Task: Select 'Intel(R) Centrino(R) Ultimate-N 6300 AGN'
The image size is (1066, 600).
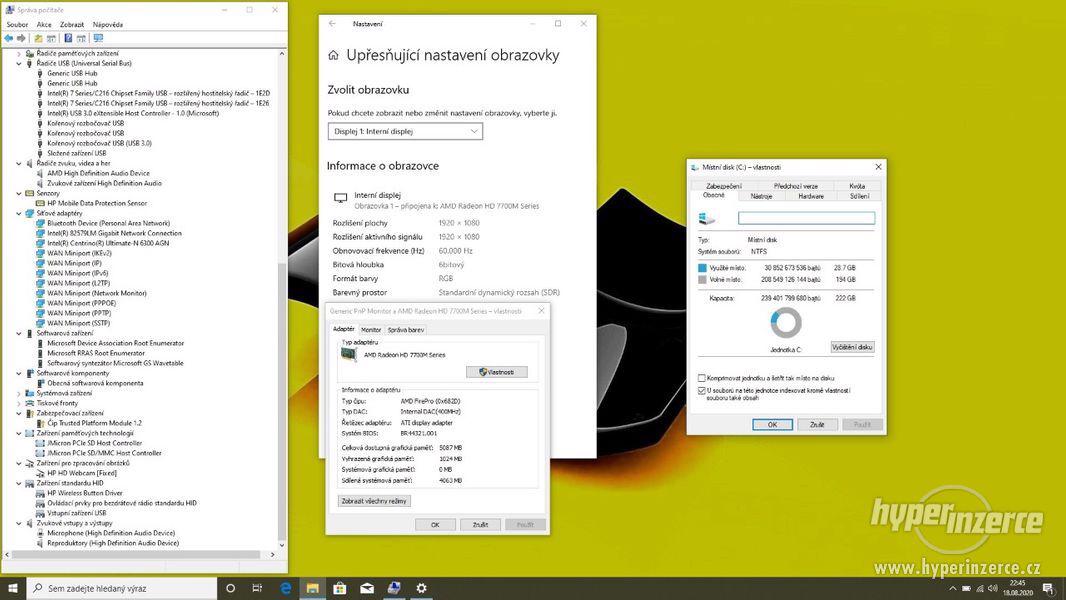Action: point(108,243)
